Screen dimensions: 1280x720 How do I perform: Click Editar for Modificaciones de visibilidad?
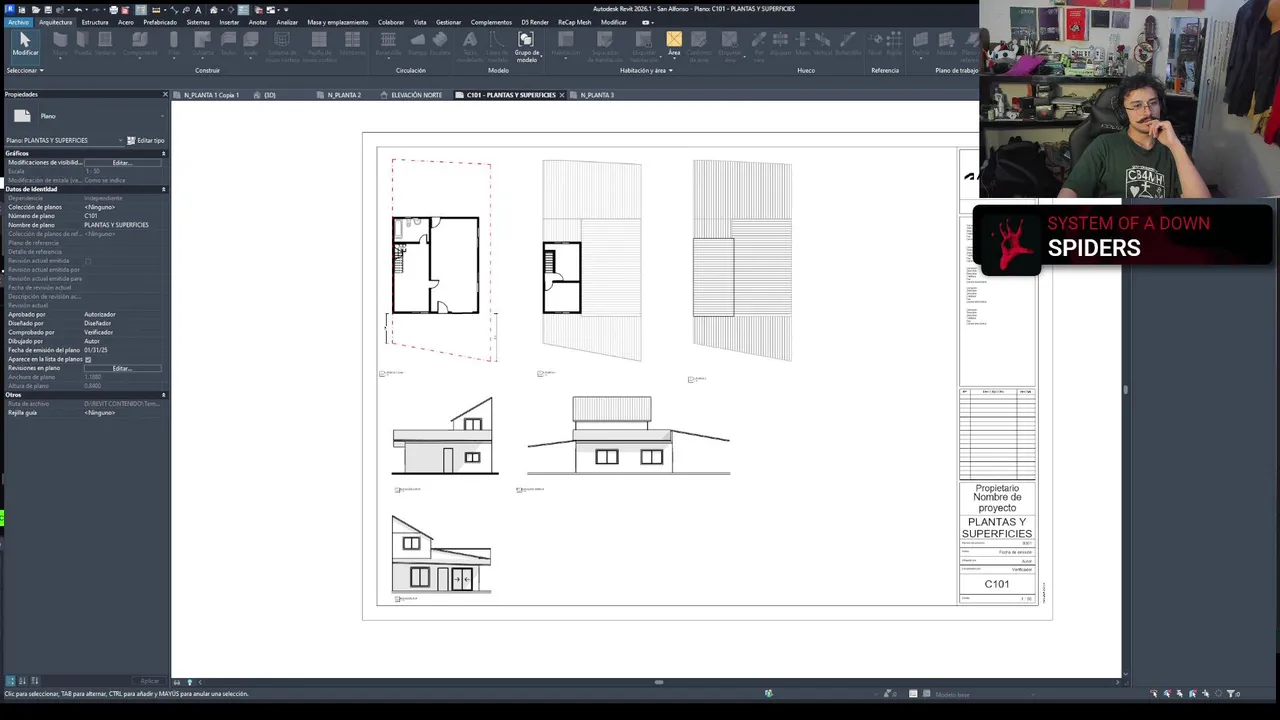click(122, 162)
